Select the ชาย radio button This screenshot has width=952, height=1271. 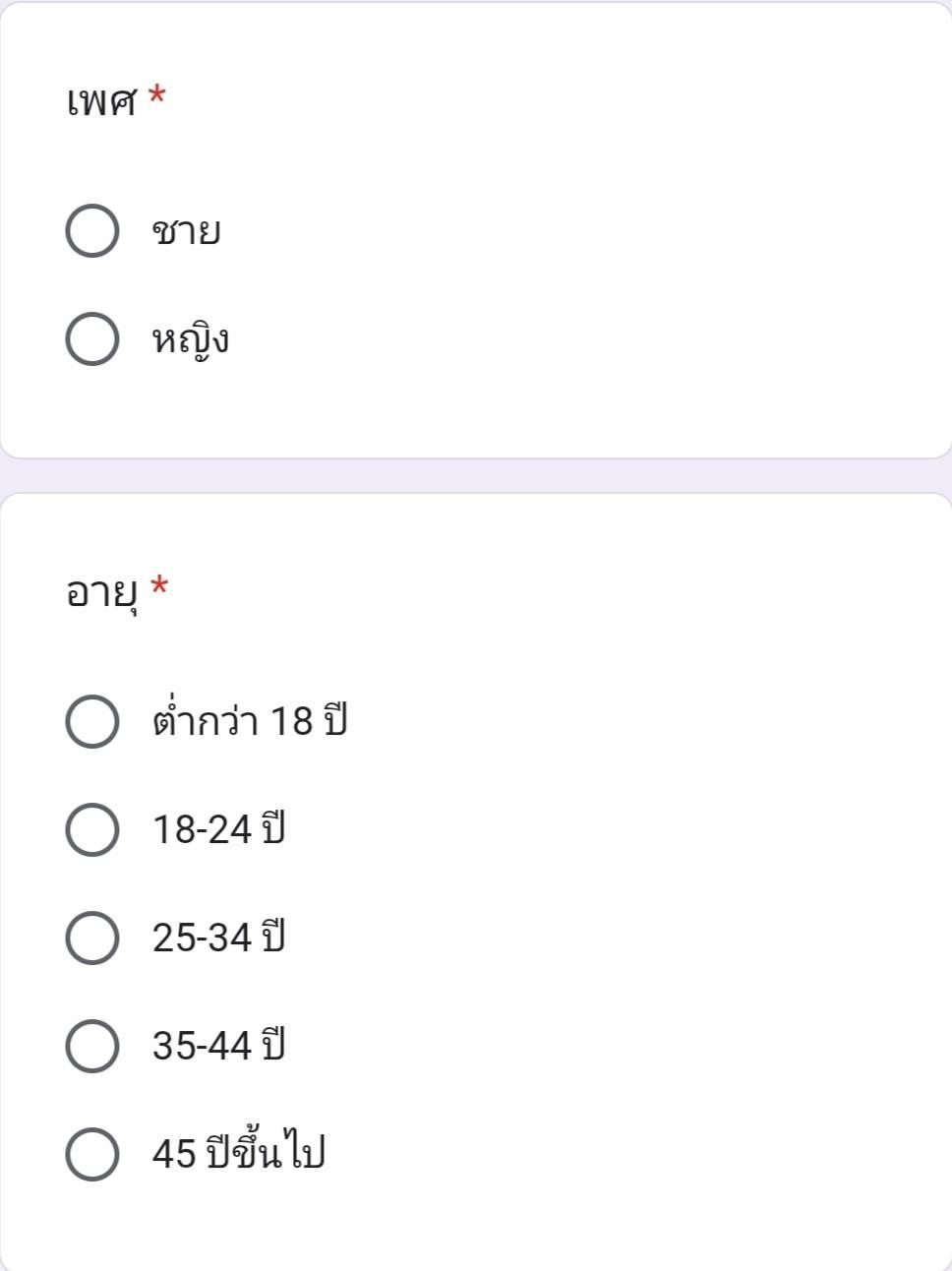click(92, 231)
